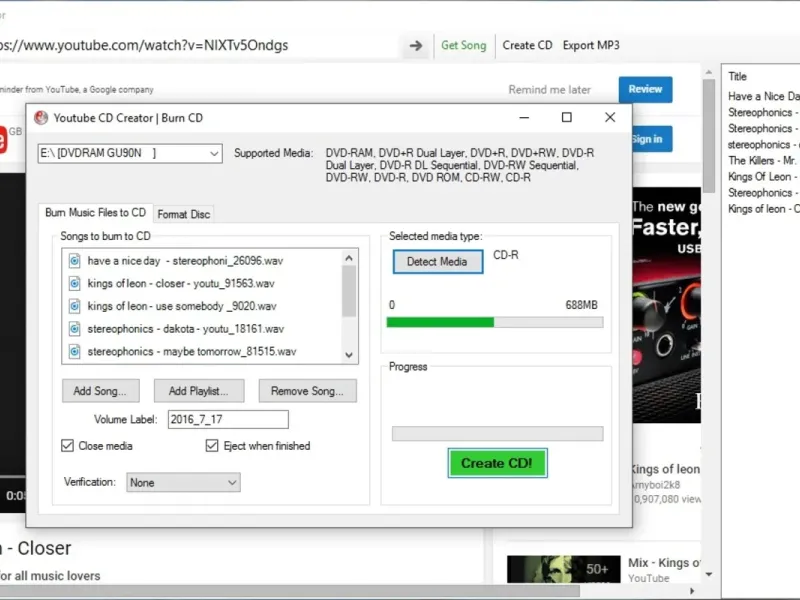
Task: Open the drive selection dropdown E:\ DVDRAM
Action: (130, 153)
